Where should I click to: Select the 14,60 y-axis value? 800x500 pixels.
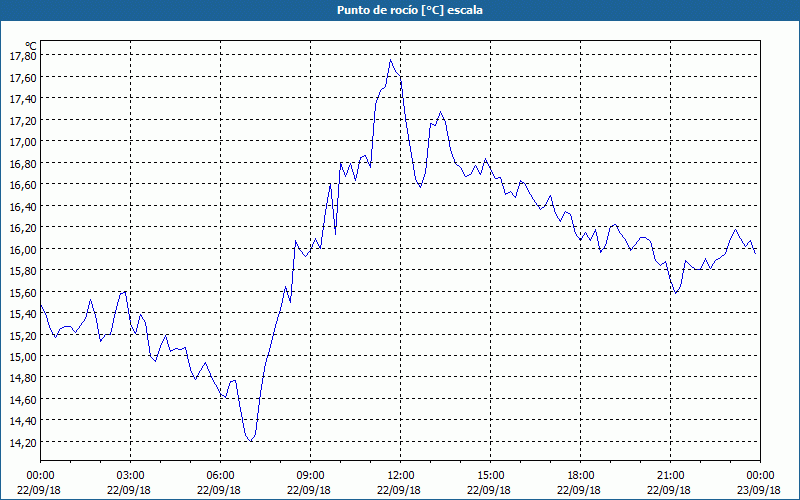(x=22, y=399)
